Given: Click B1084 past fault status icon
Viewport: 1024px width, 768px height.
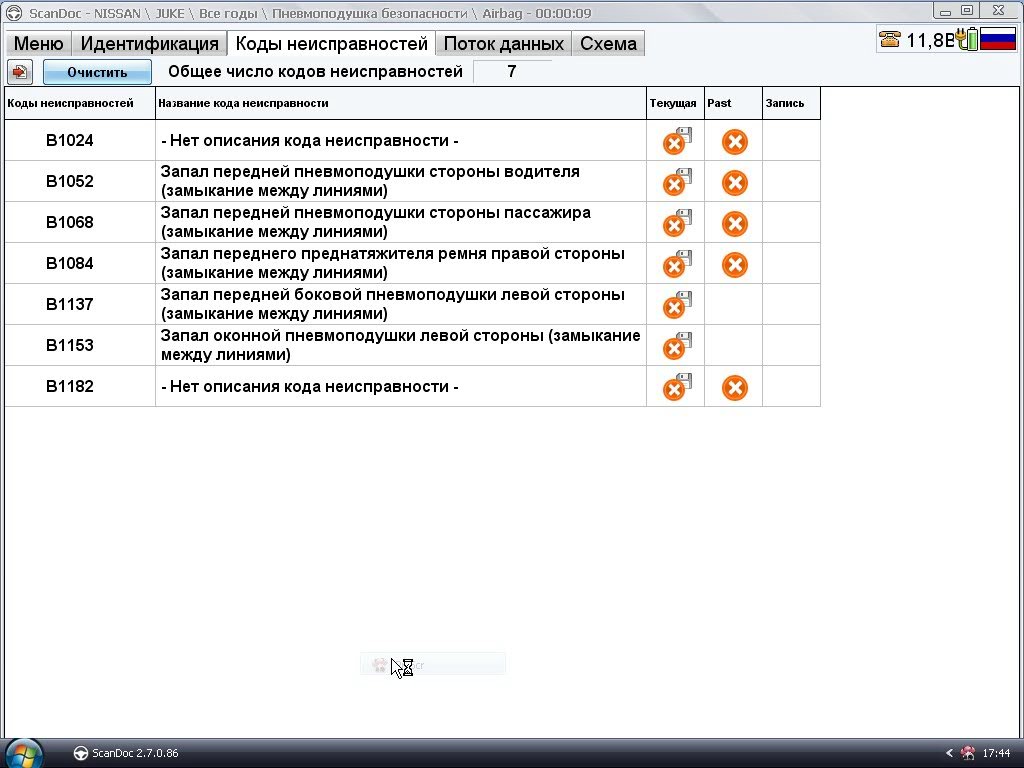Looking at the screenshot, I should coord(735,265).
